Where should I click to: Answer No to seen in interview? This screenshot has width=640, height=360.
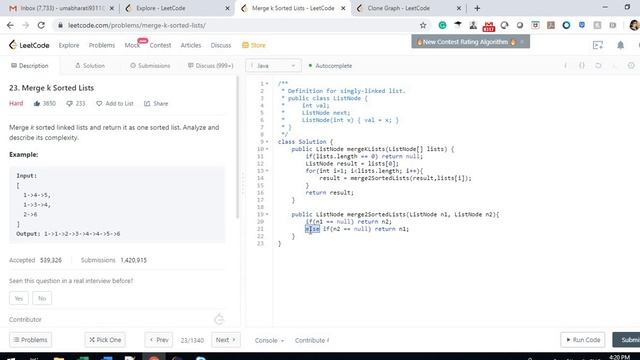(x=42, y=298)
